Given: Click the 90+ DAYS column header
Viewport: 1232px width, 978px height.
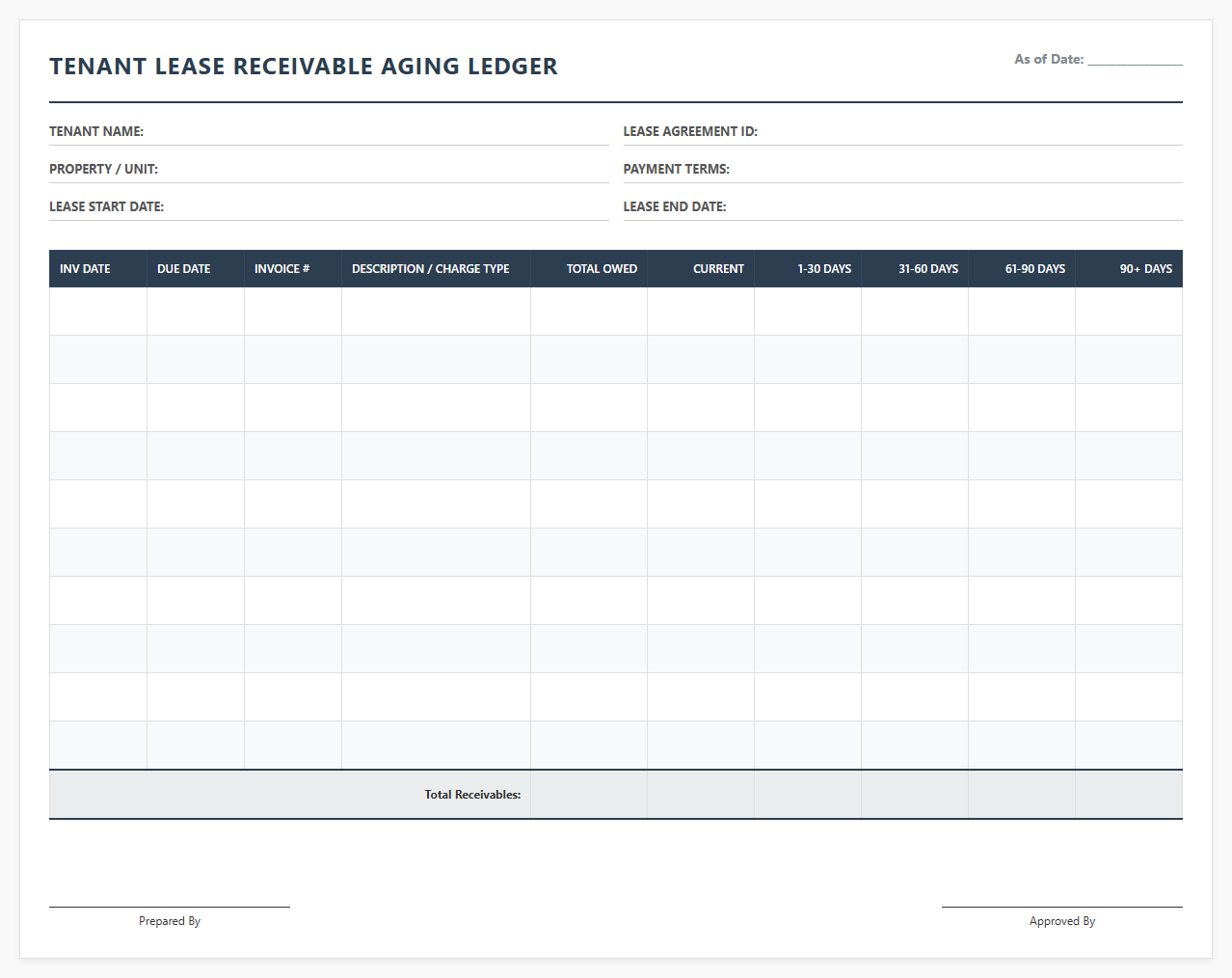Looking at the screenshot, I should click(x=1129, y=269).
